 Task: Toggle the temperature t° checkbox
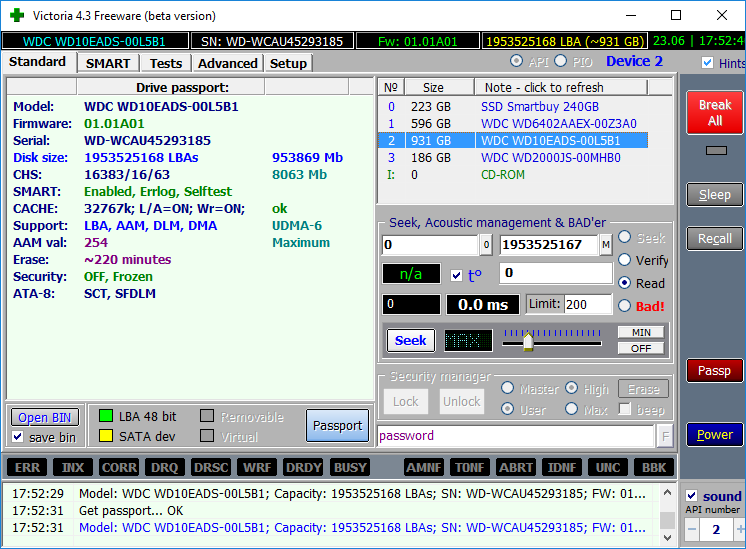(456, 275)
